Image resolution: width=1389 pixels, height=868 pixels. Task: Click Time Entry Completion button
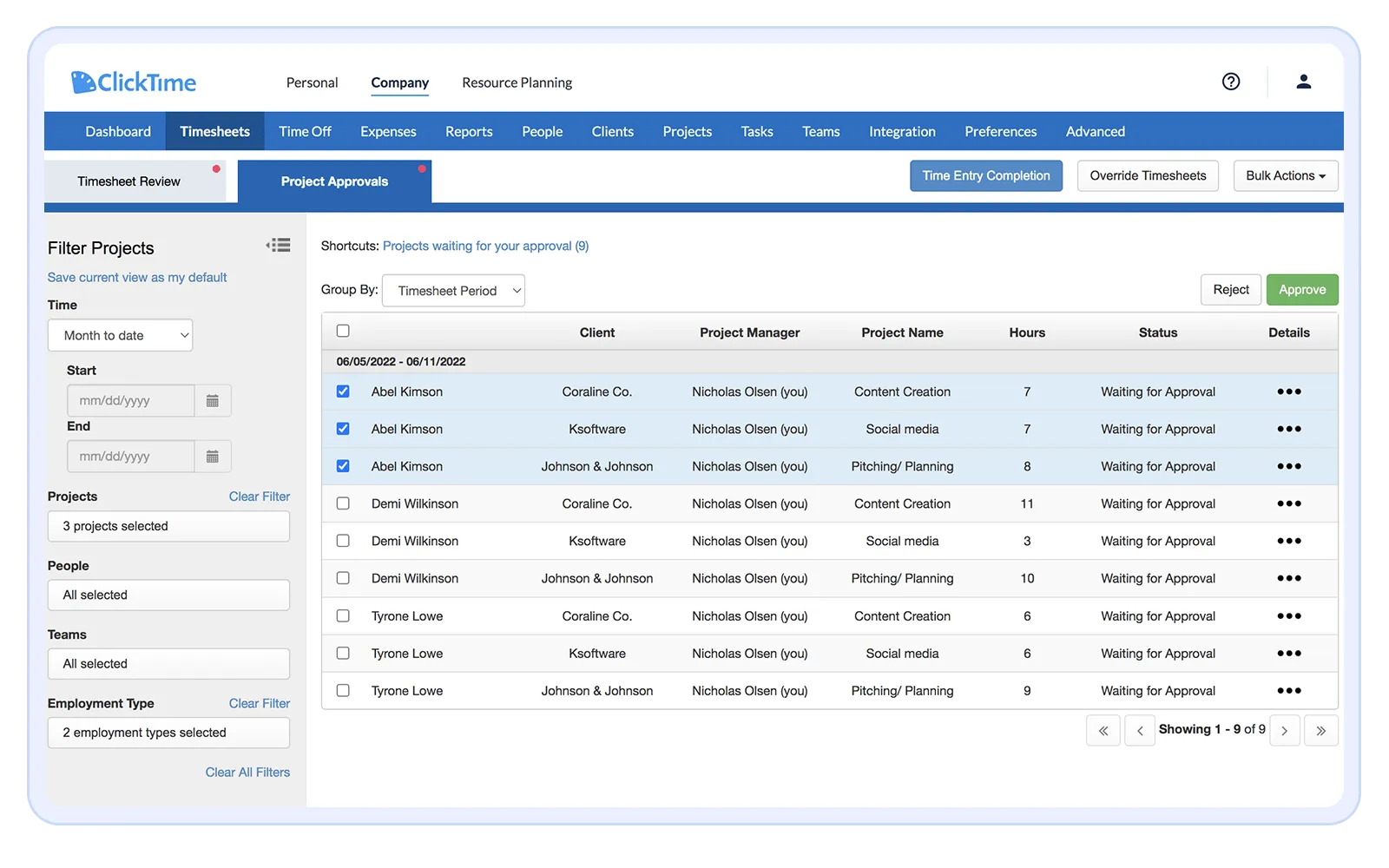click(x=986, y=176)
